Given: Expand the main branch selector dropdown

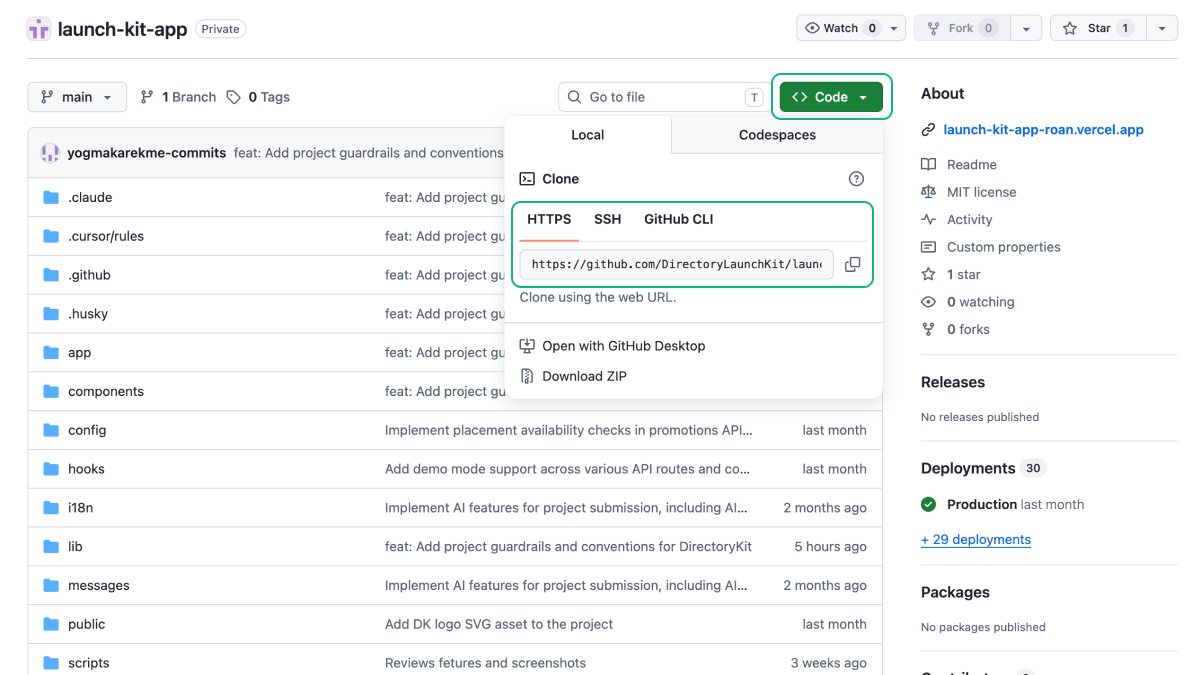Looking at the screenshot, I should click(x=77, y=97).
